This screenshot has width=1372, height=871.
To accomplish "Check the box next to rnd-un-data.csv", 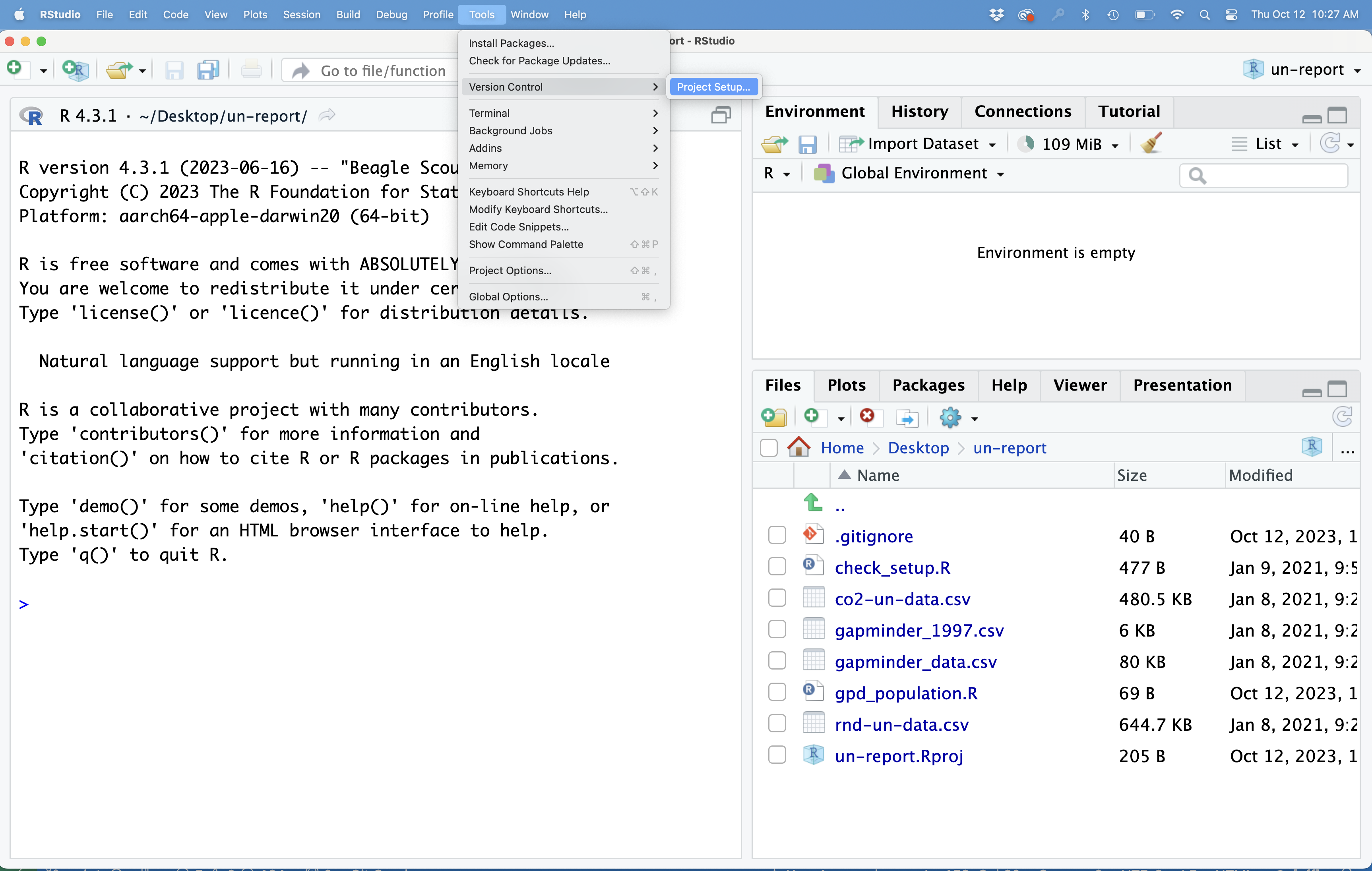I will coord(777,724).
